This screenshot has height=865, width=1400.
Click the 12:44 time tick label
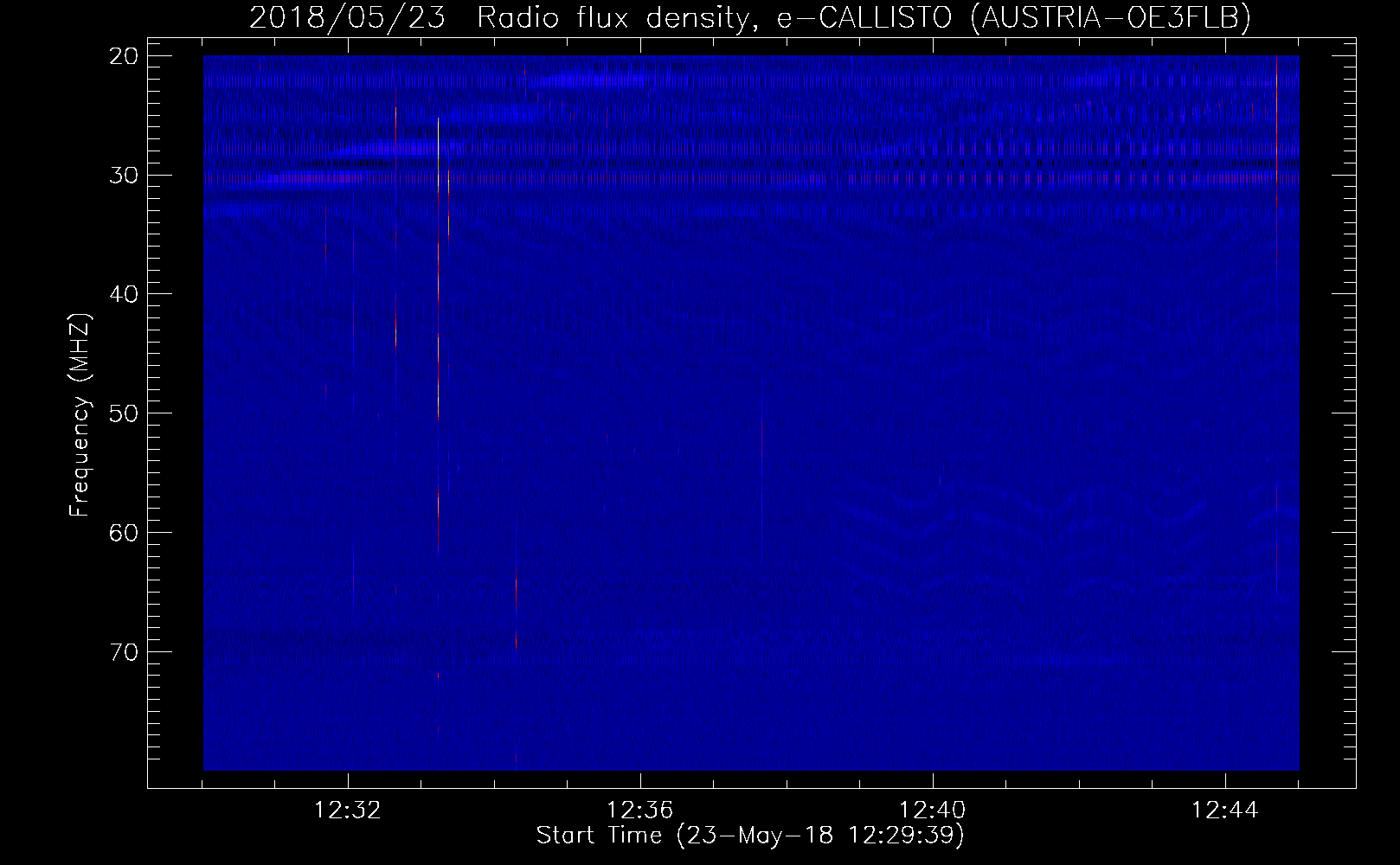pyautogui.click(x=1225, y=811)
